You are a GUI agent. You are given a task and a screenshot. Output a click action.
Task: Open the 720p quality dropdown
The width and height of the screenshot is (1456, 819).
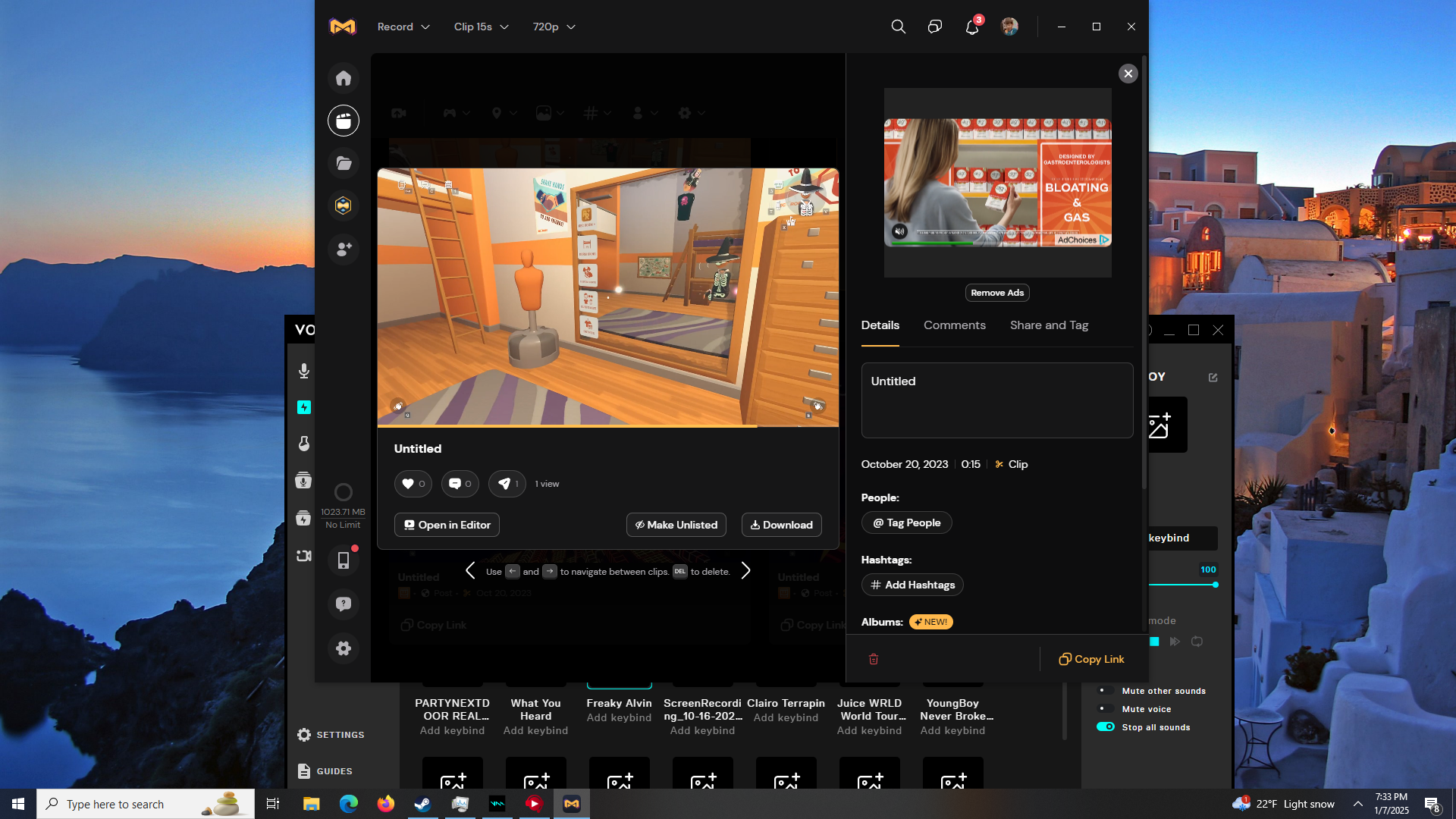pos(554,27)
